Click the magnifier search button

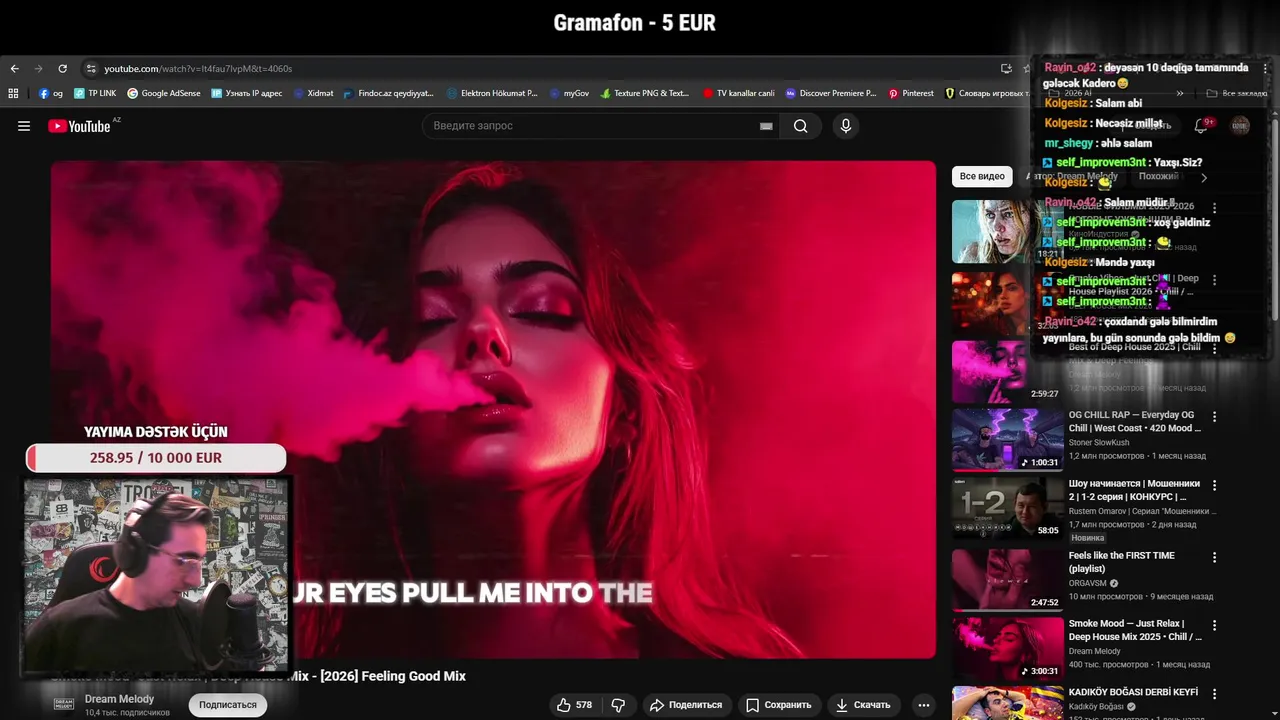point(800,126)
